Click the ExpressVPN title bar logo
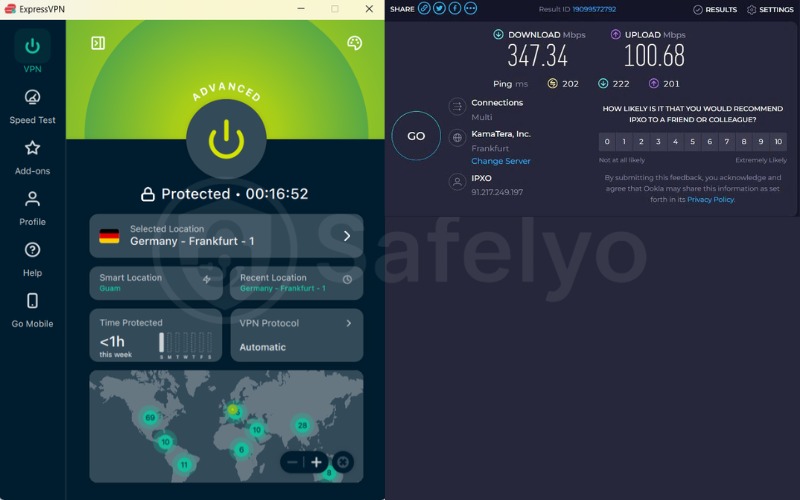Screen dimensions: 800x500 (10, 9)
